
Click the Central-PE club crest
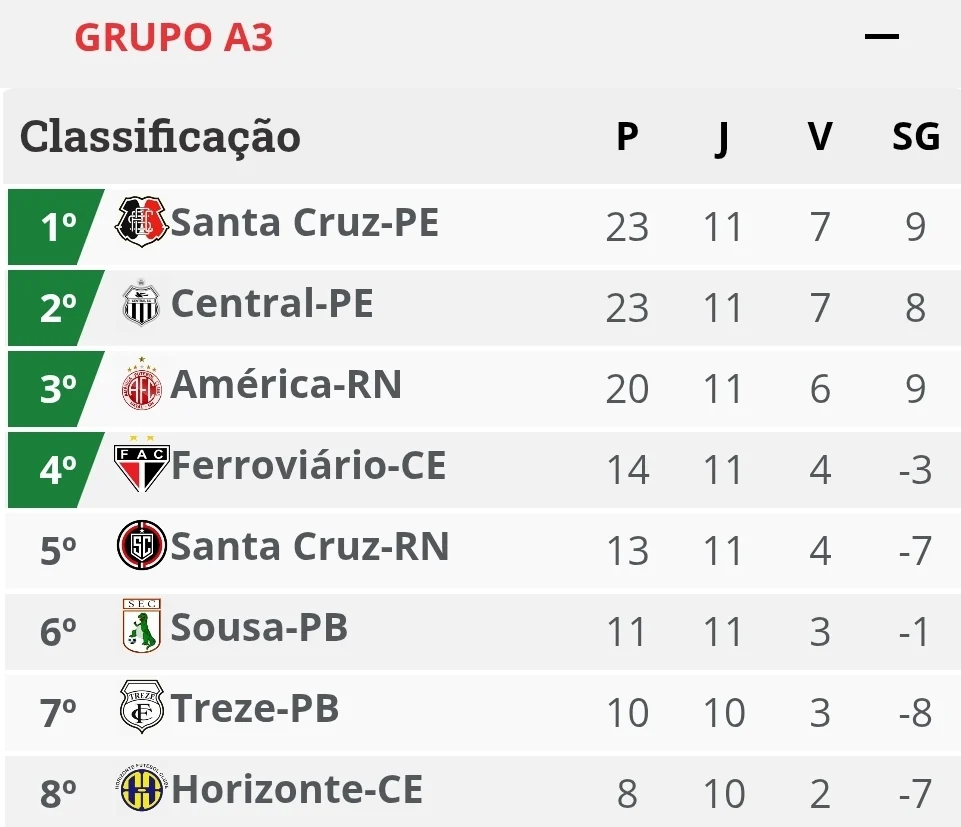pos(142,303)
